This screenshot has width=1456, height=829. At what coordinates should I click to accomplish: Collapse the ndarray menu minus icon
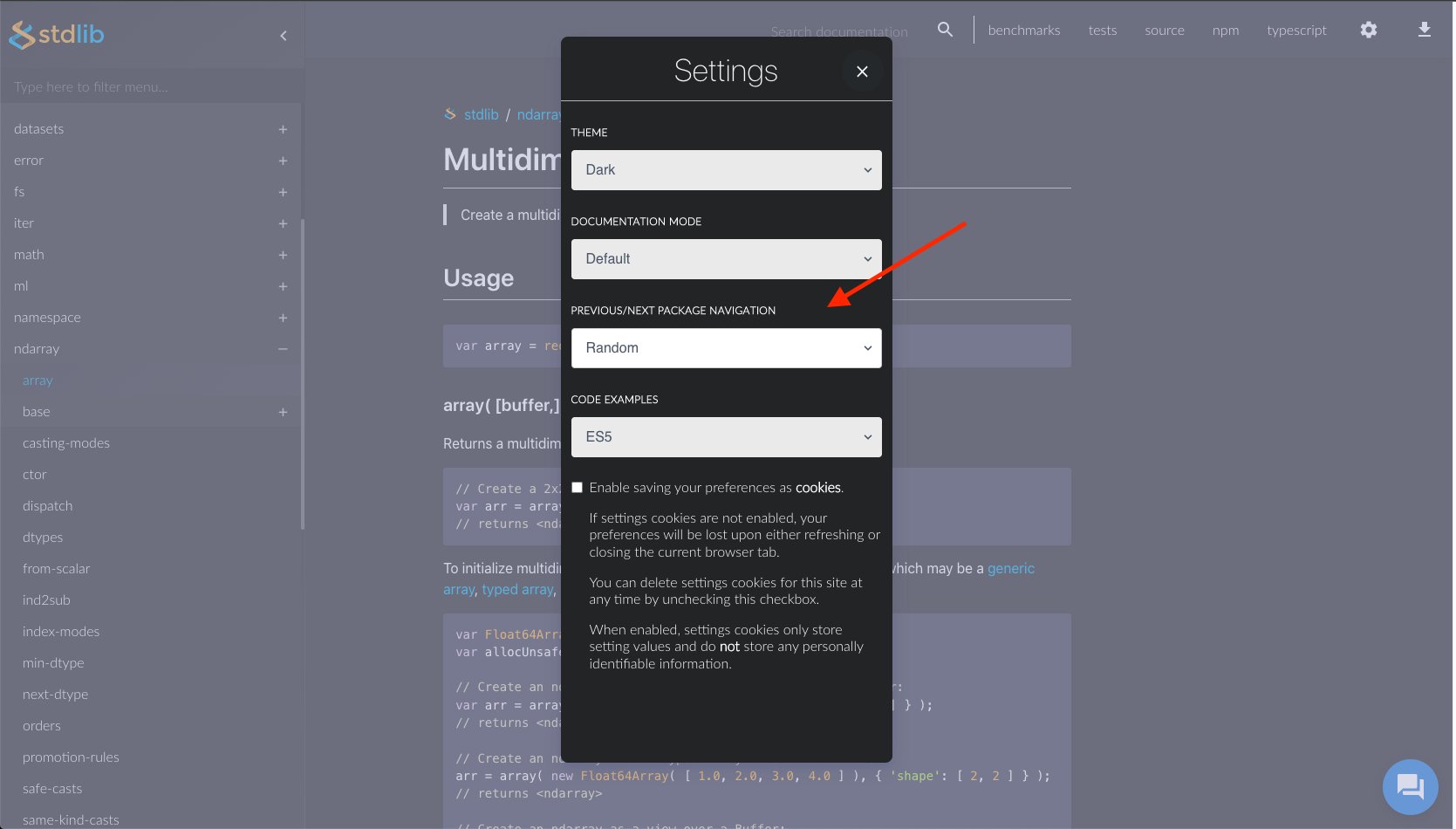pyautogui.click(x=283, y=349)
